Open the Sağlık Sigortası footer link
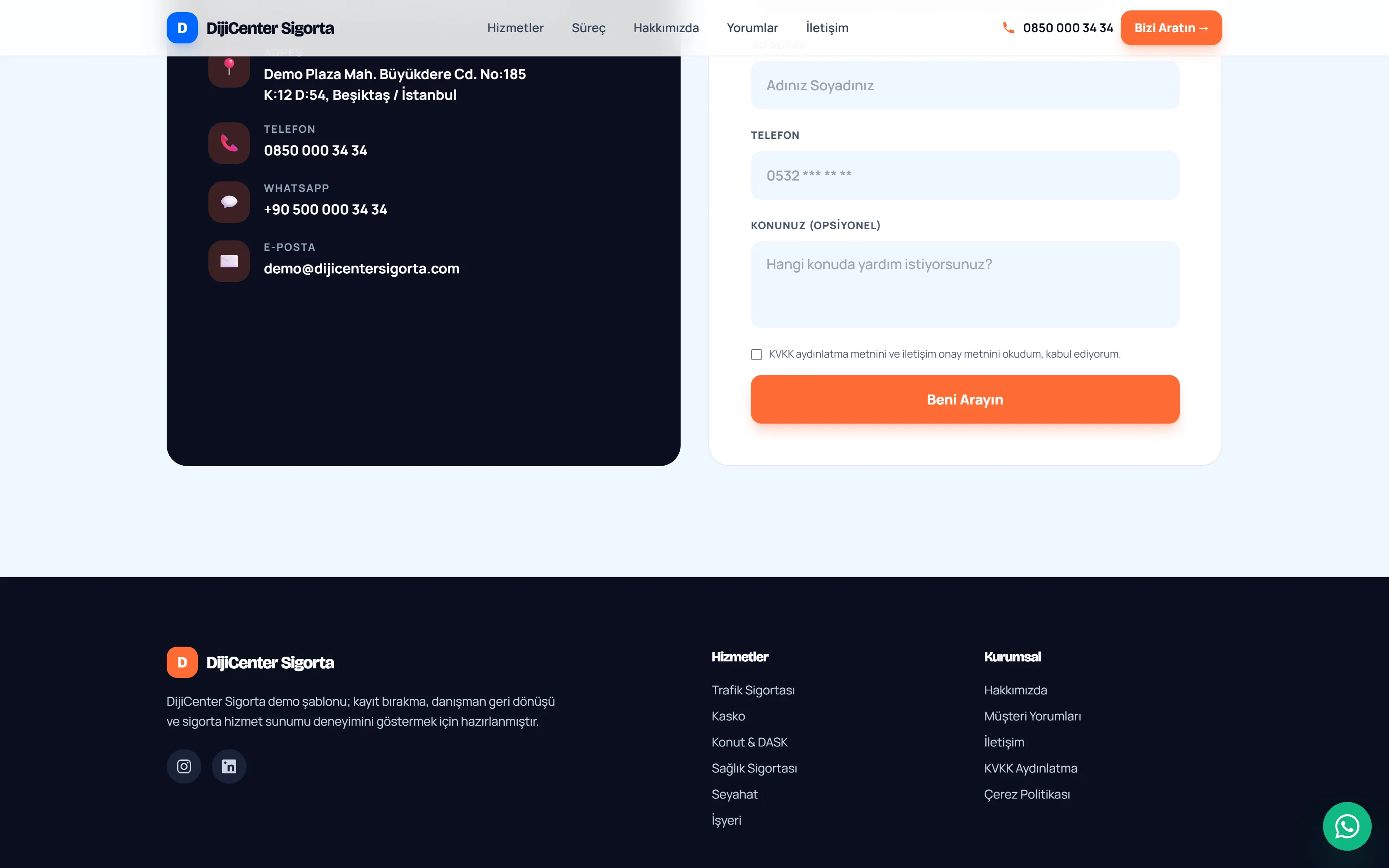This screenshot has height=868, width=1389. pos(754,768)
